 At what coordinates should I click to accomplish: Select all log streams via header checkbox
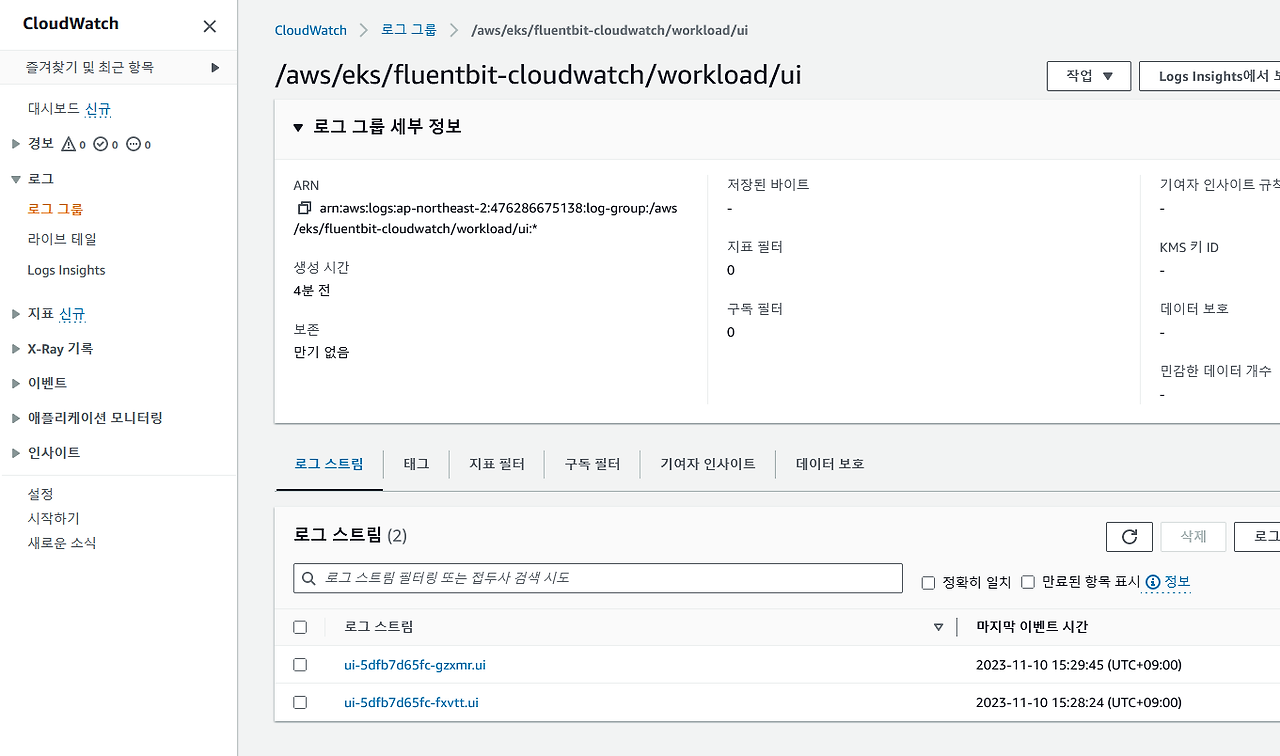(x=300, y=627)
